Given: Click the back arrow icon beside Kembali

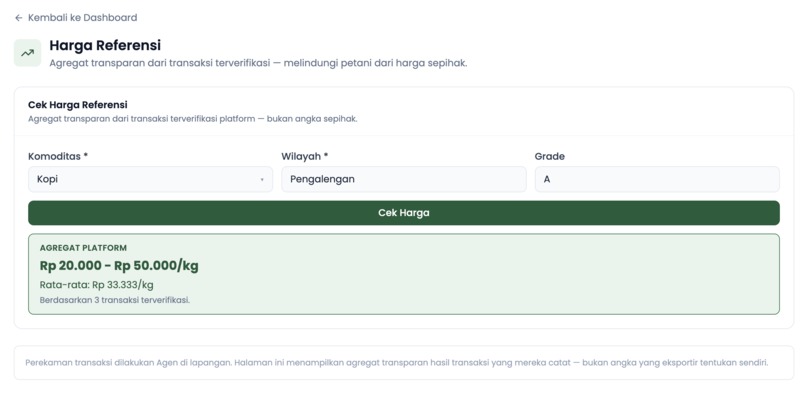Looking at the screenshot, I should [19, 18].
